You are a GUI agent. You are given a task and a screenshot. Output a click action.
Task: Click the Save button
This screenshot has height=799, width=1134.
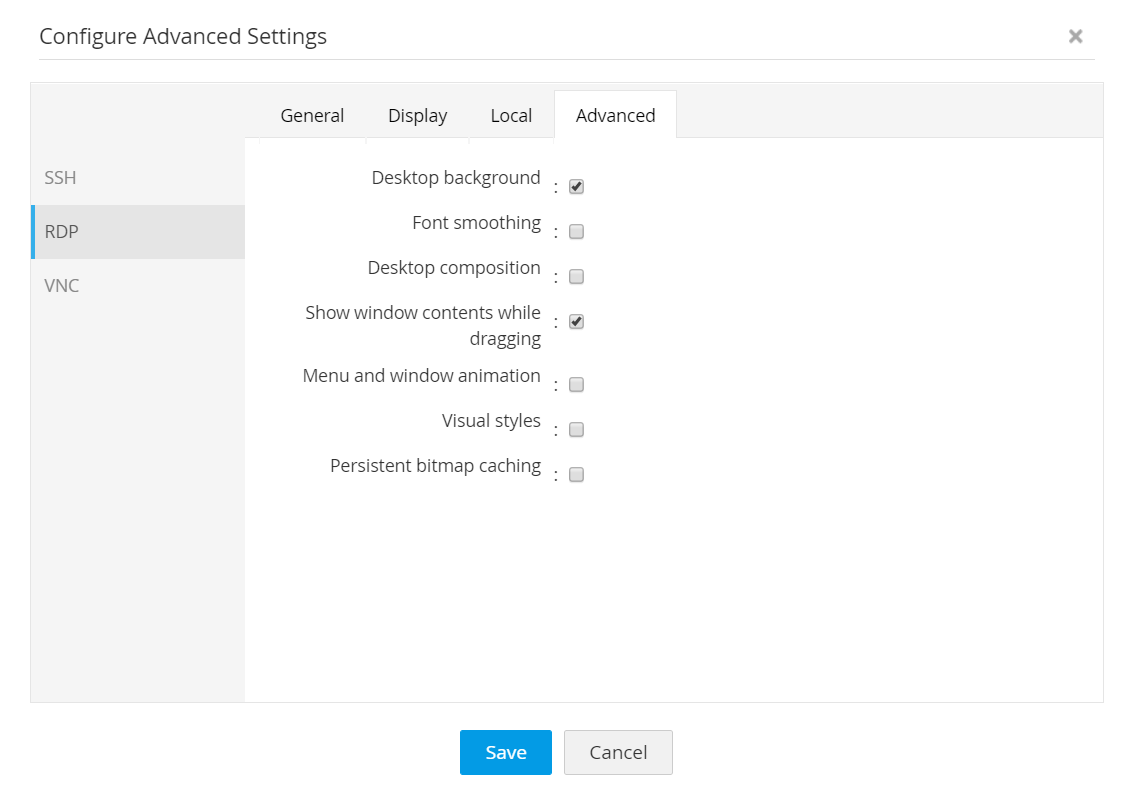[506, 752]
